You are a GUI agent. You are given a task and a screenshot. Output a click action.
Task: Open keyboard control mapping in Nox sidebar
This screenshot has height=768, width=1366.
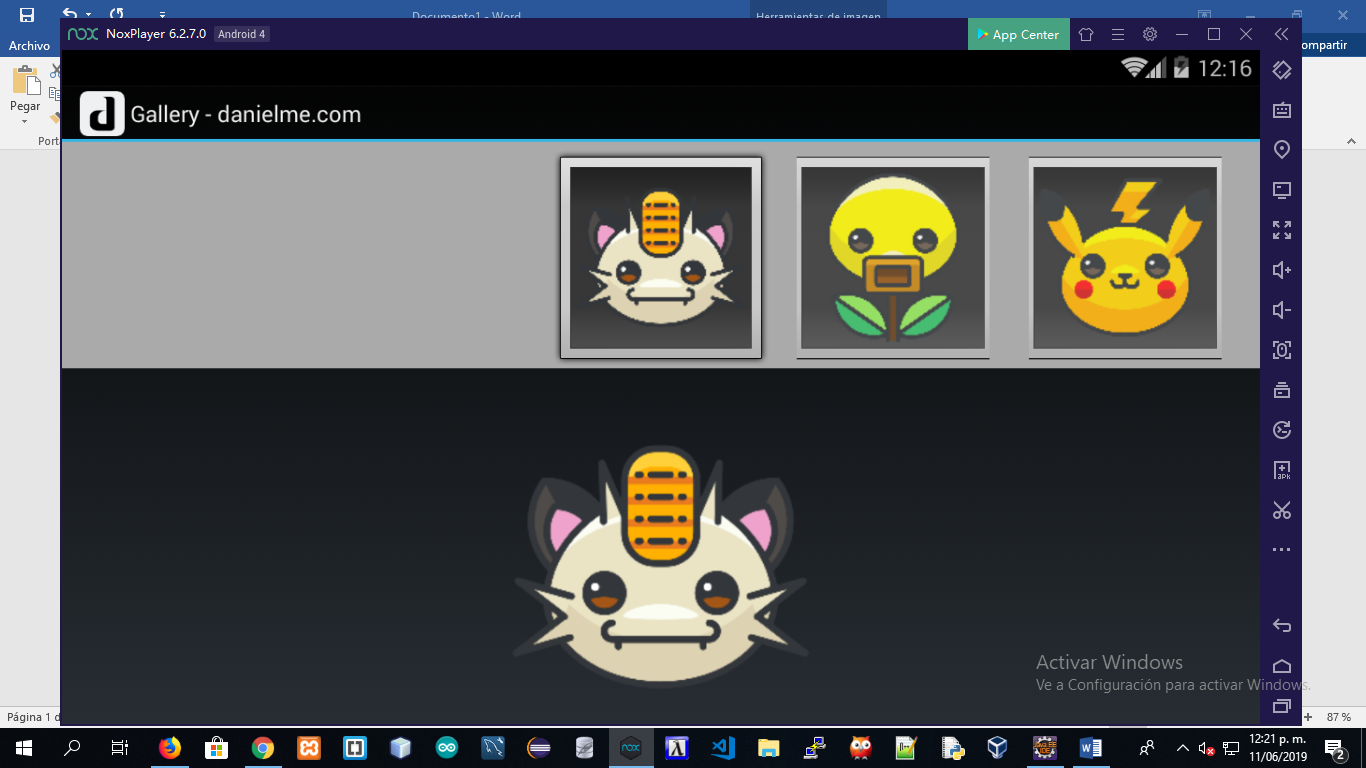pyautogui.click(x=1282, y=110)
